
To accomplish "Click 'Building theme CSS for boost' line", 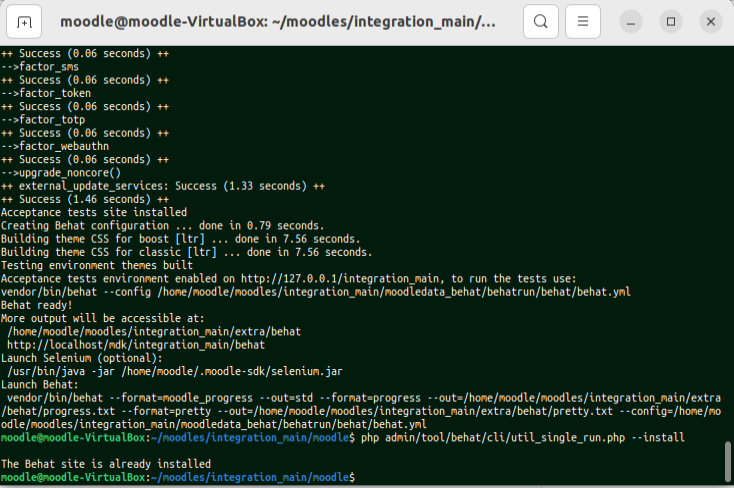I will click(x=181, y=239).
